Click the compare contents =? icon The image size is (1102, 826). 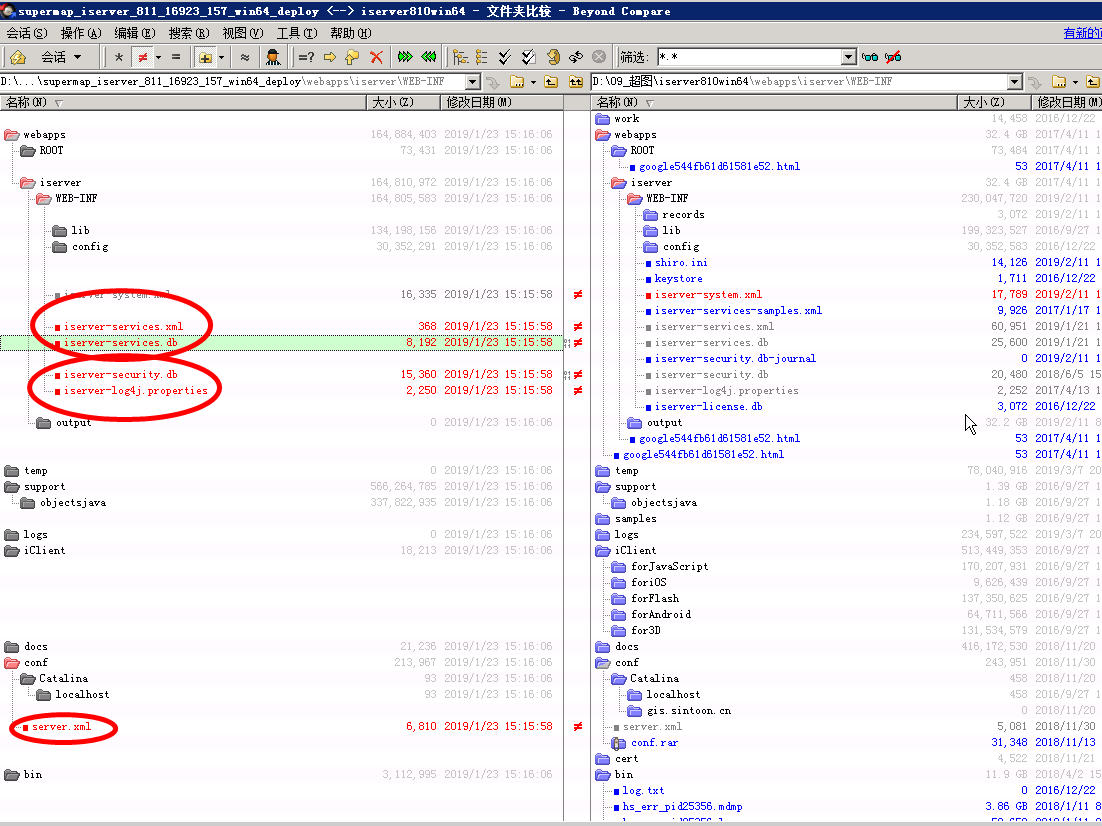tap(306, 57)
